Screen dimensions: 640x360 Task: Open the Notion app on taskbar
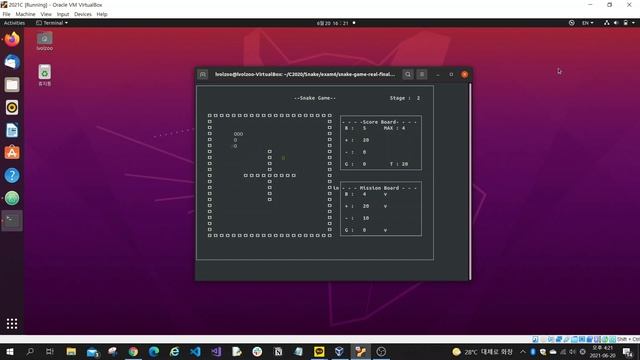pyautogui.click(x=278, y=352)
